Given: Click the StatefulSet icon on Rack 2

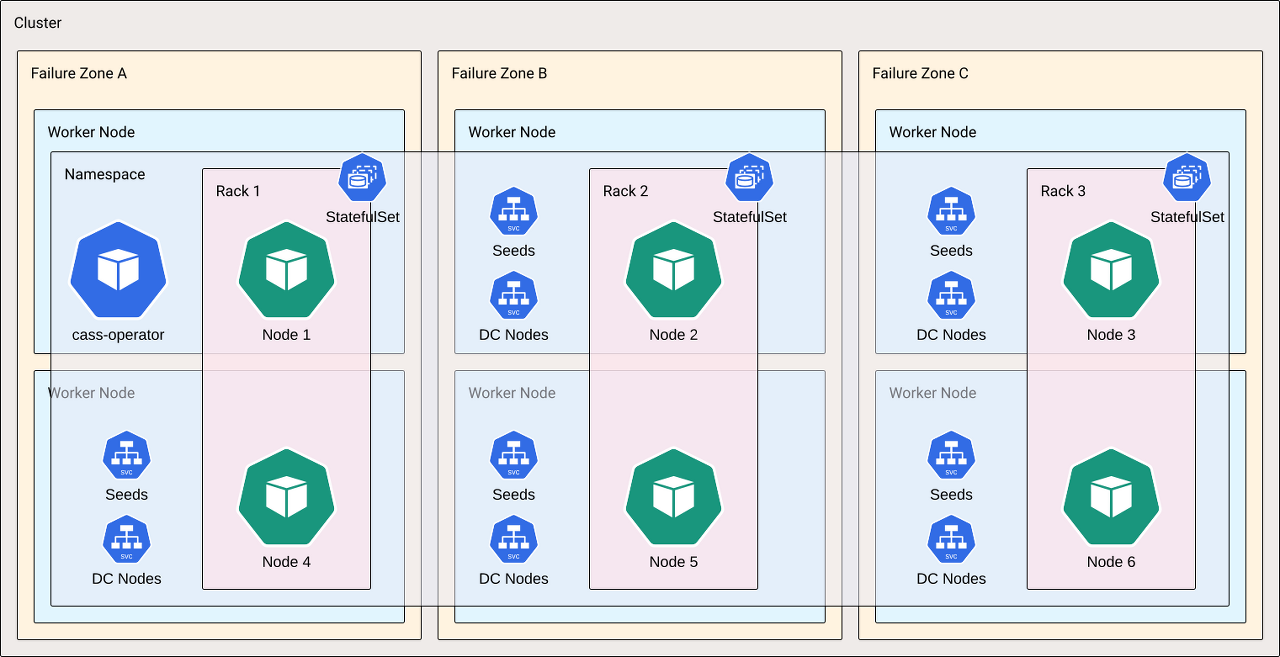Looking at the screenshot, I should 749,178.
